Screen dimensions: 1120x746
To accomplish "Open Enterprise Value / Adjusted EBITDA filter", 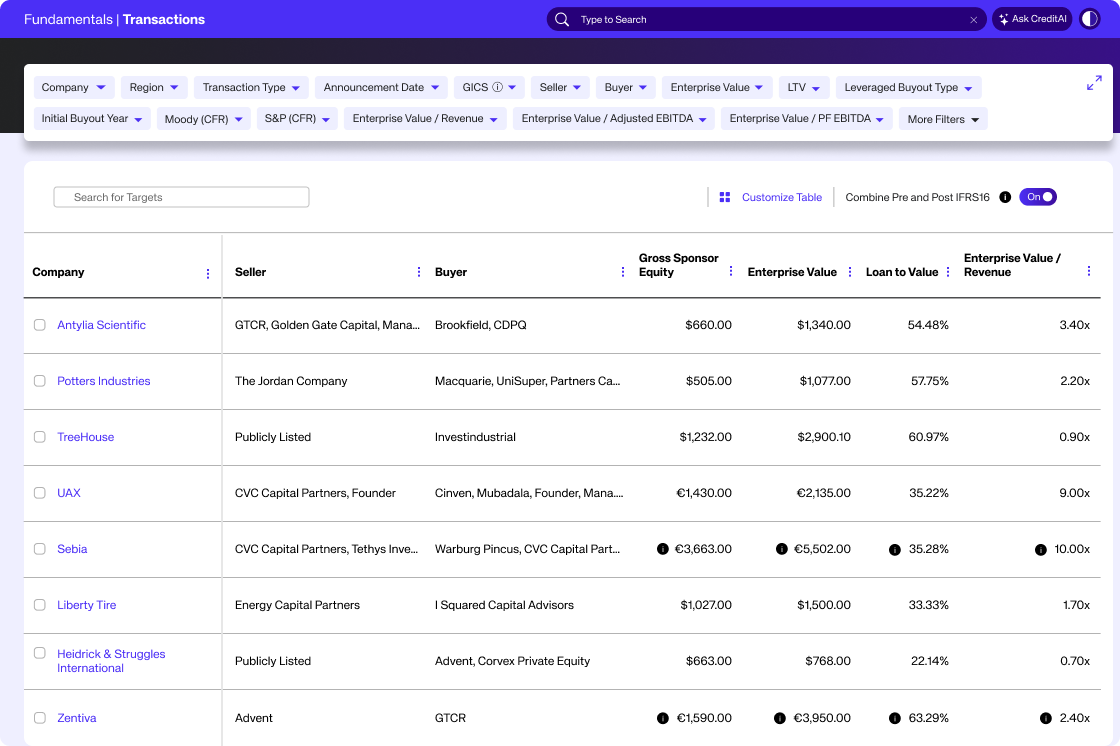I will click(x=614, y=119).
